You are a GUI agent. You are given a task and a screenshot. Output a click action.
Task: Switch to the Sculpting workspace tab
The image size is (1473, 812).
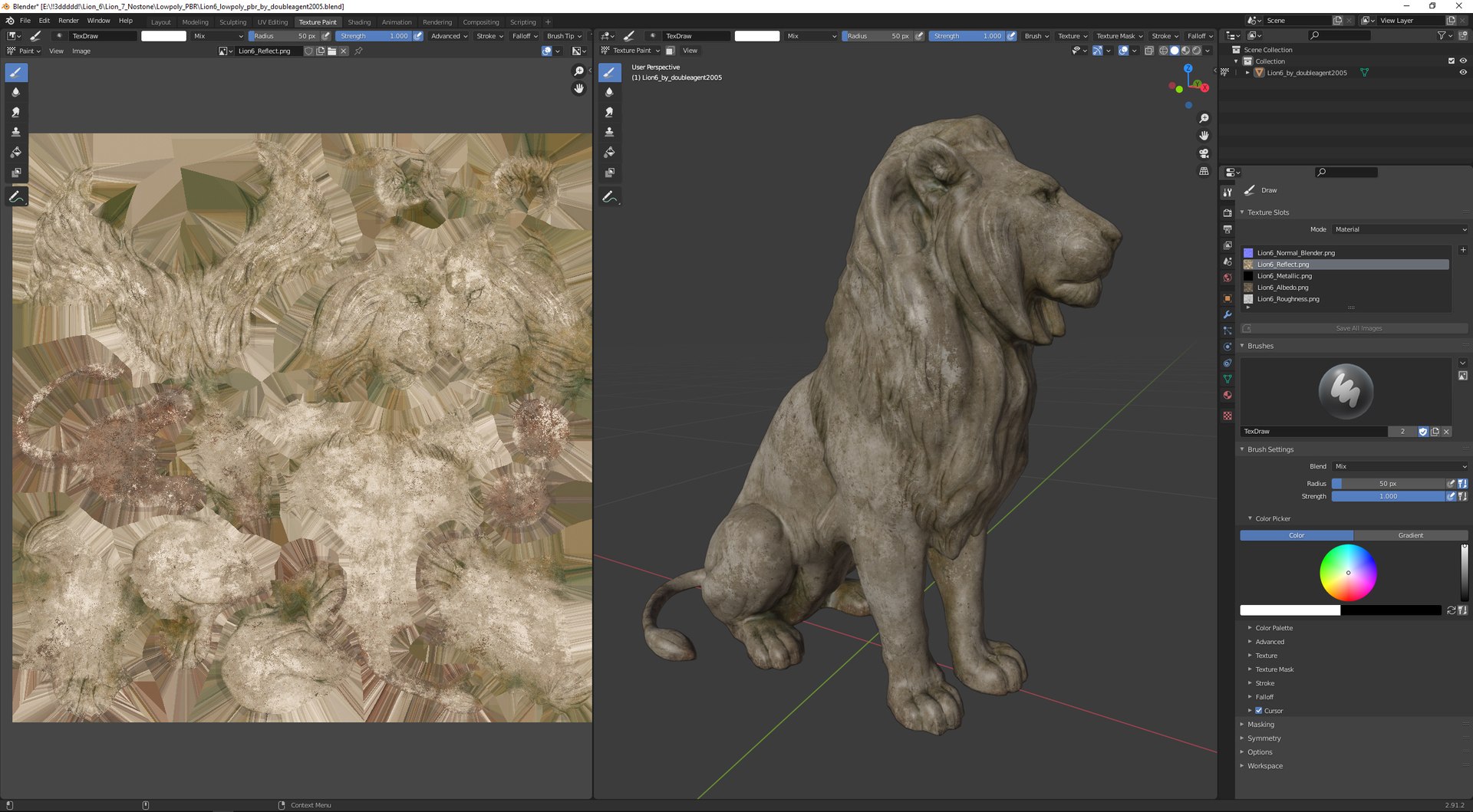click(232, 22)
